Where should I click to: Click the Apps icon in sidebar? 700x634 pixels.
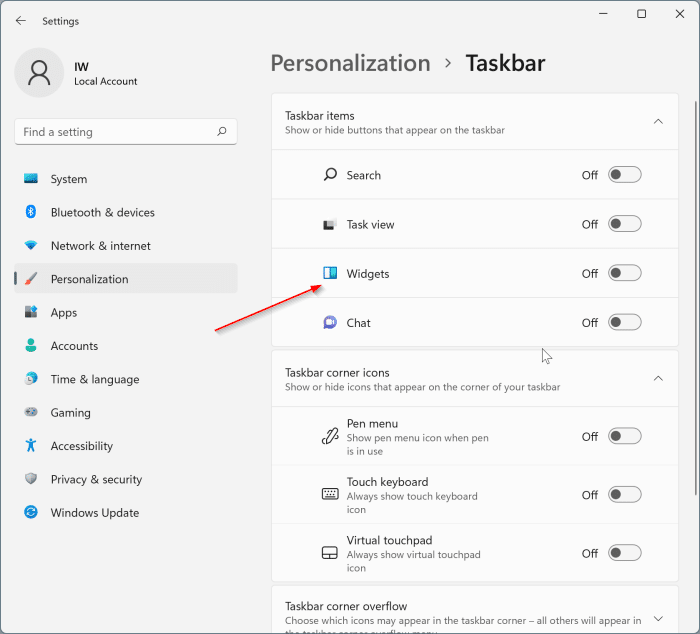[31, 312]
